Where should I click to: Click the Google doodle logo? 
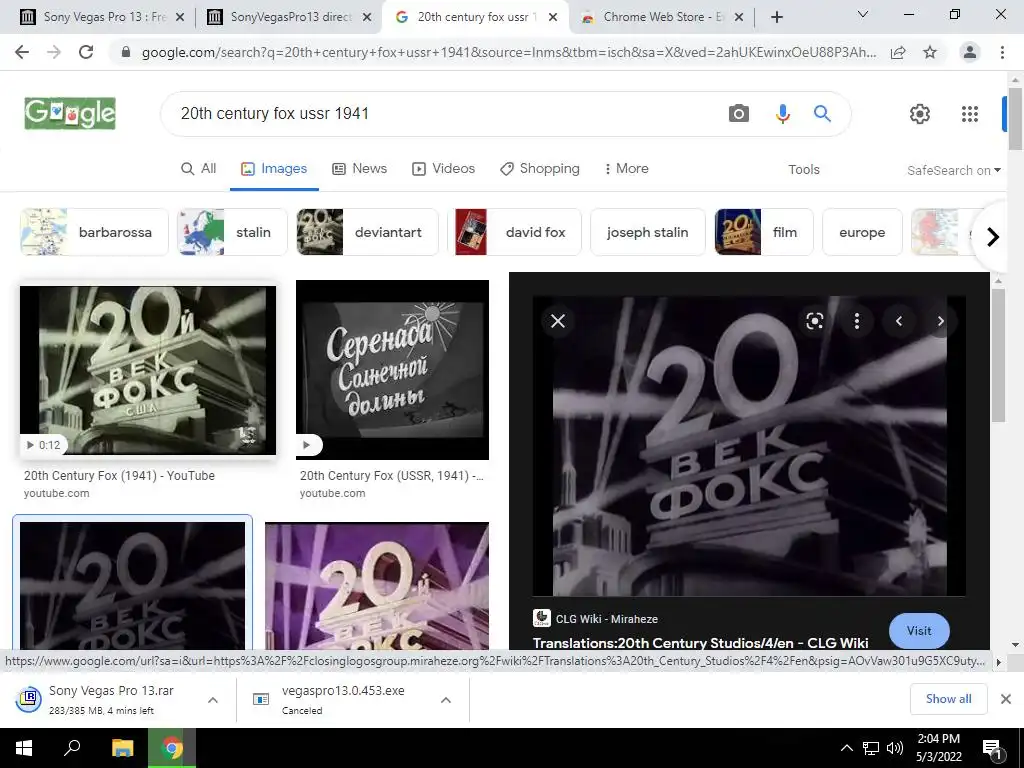(x=70, y=114)
